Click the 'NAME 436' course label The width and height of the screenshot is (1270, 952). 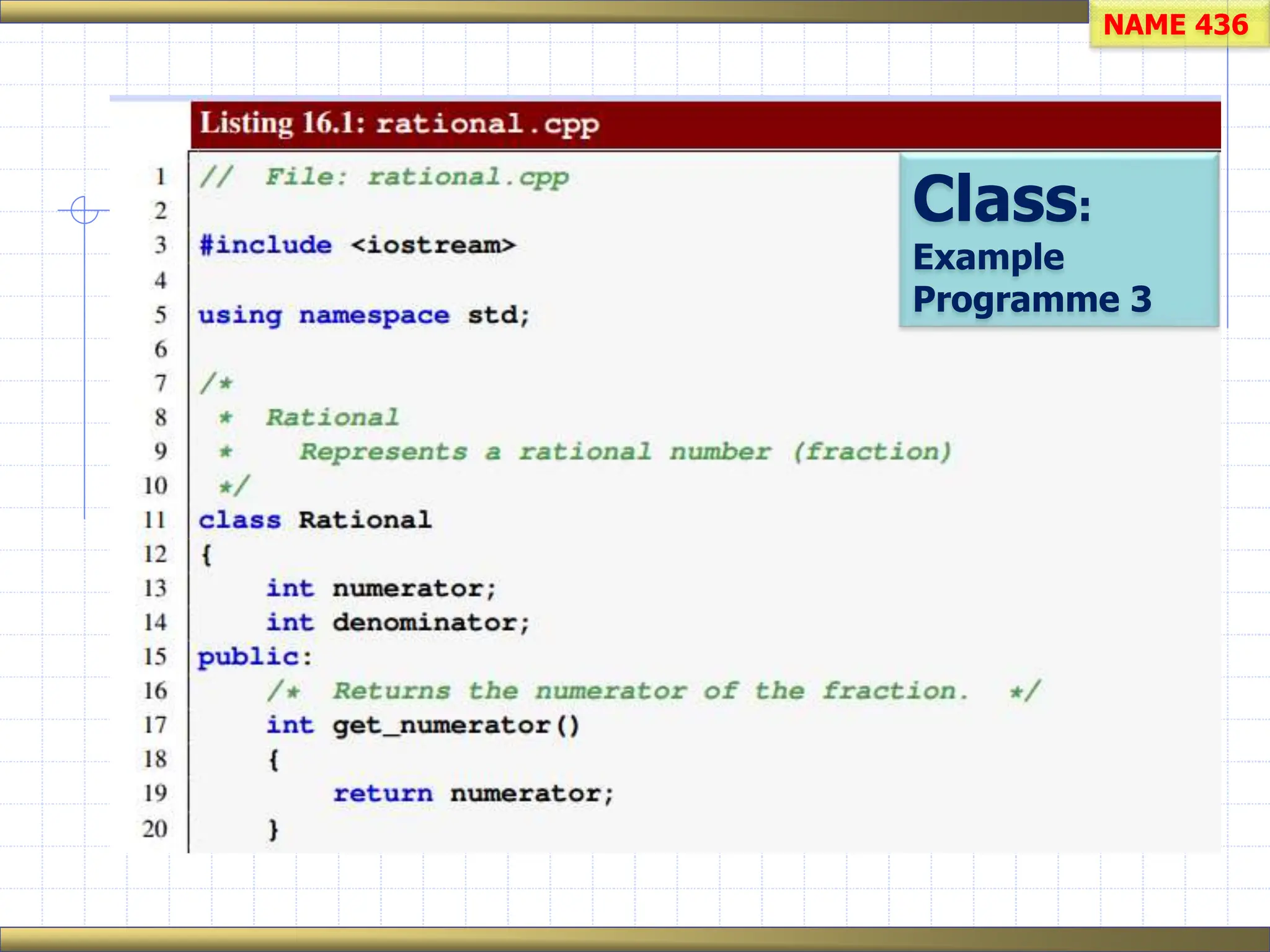(1175, 25)
